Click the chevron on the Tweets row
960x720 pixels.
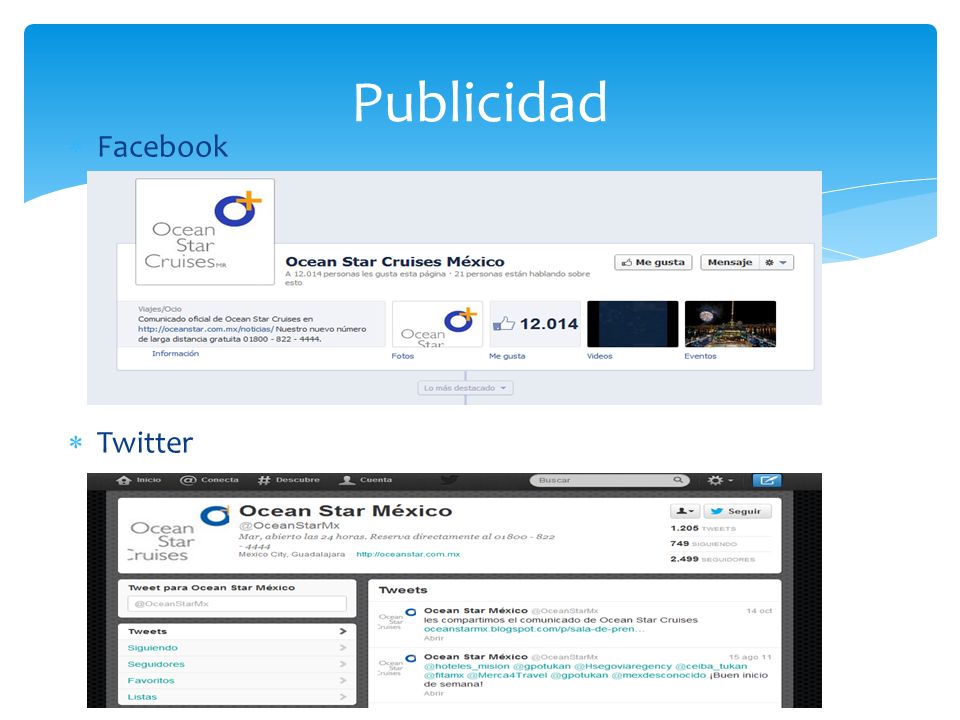[x=343, y=631]
